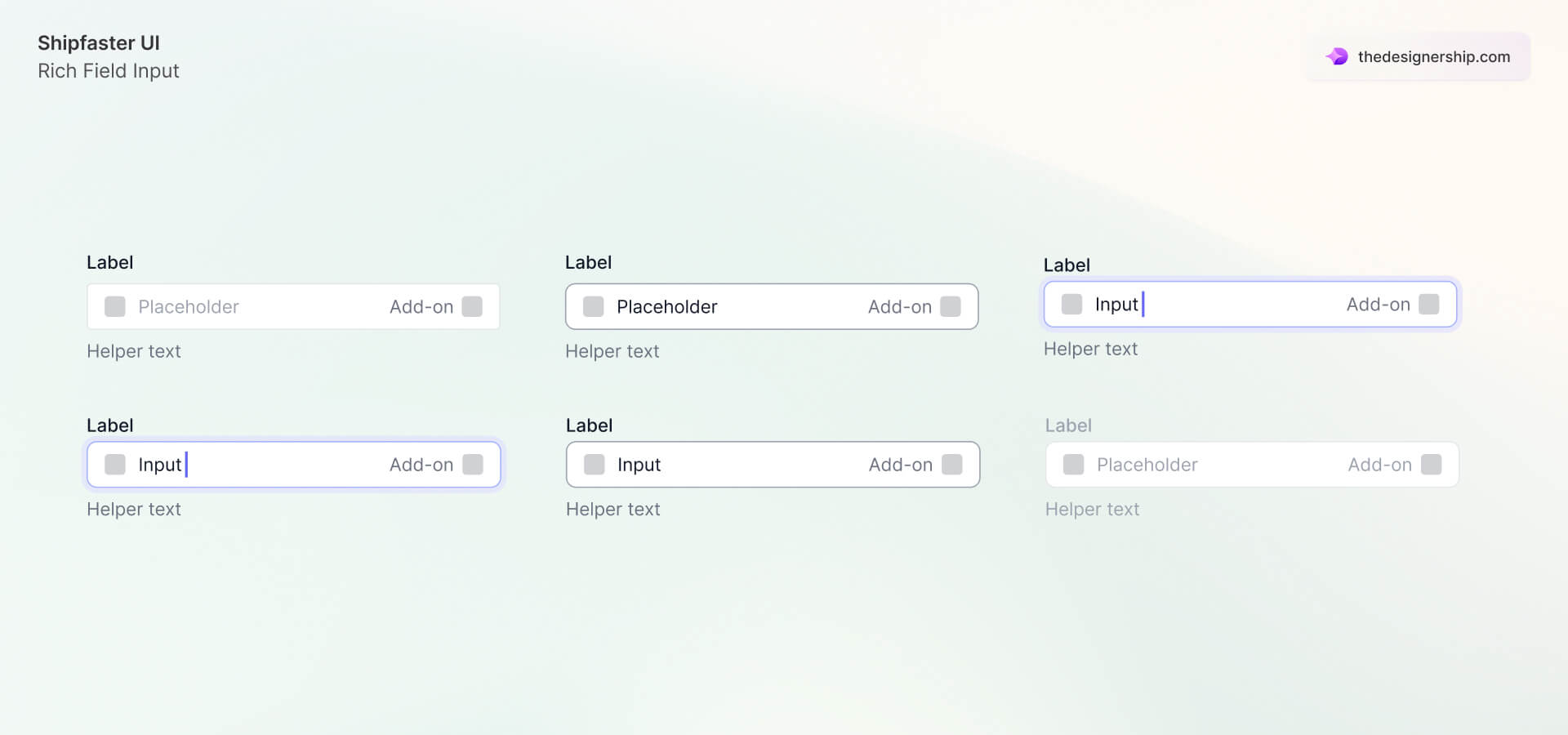Click the cursor area of the top-right focused input
Screen dimensions: 1568x735
(1145, 304)
